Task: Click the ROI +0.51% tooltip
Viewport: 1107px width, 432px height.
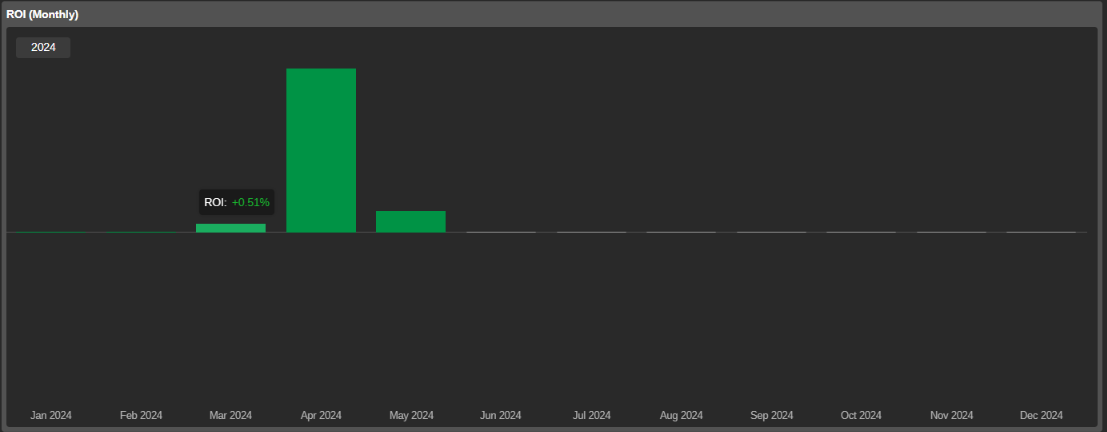Action: [x=237, y=202]
